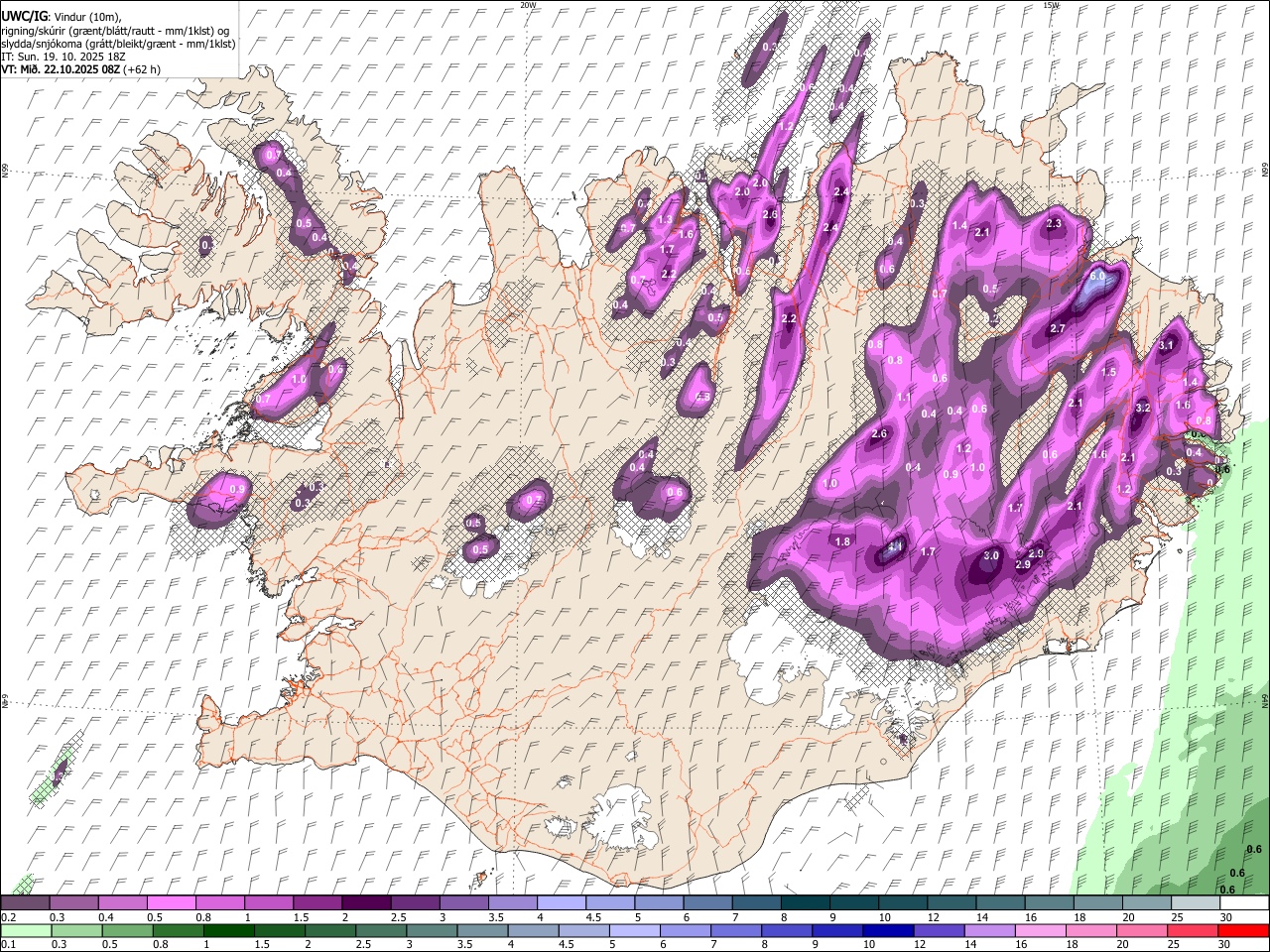Click the '1.8' snowfall value label
Screen dimensions: 1270x952
tap(843, 541)
